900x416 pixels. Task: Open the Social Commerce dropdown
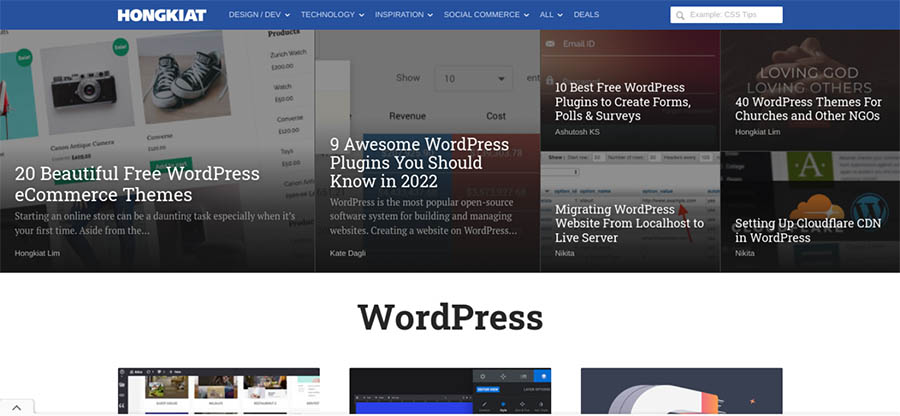click(x=486, y=15)
